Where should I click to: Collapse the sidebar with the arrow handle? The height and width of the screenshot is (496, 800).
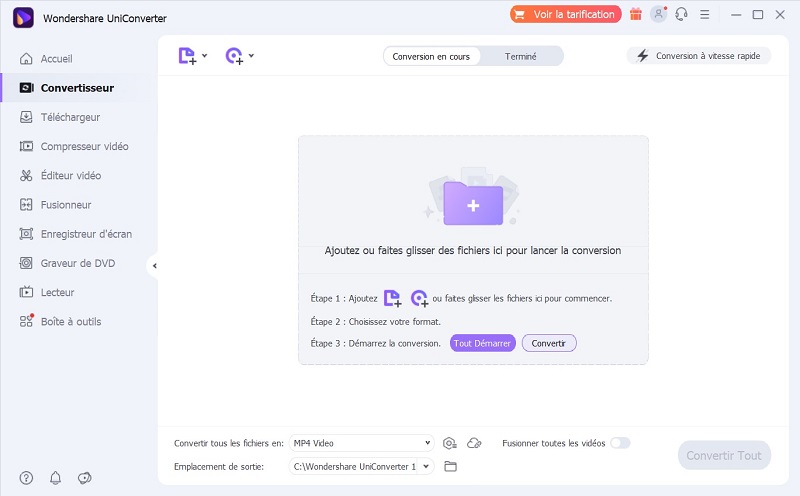(x=154, y=265)
